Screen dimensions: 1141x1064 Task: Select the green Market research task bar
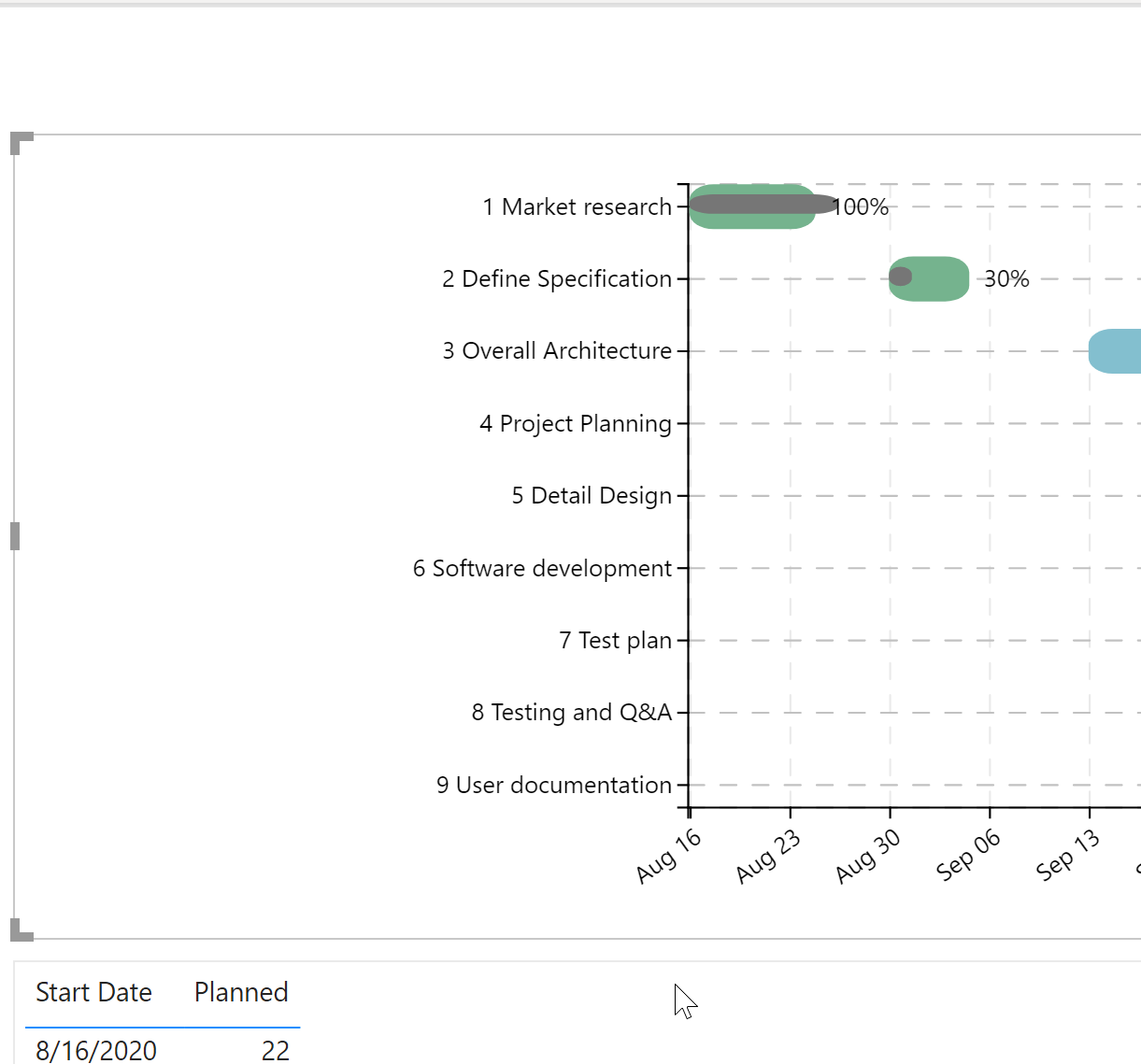coord(752,220)
